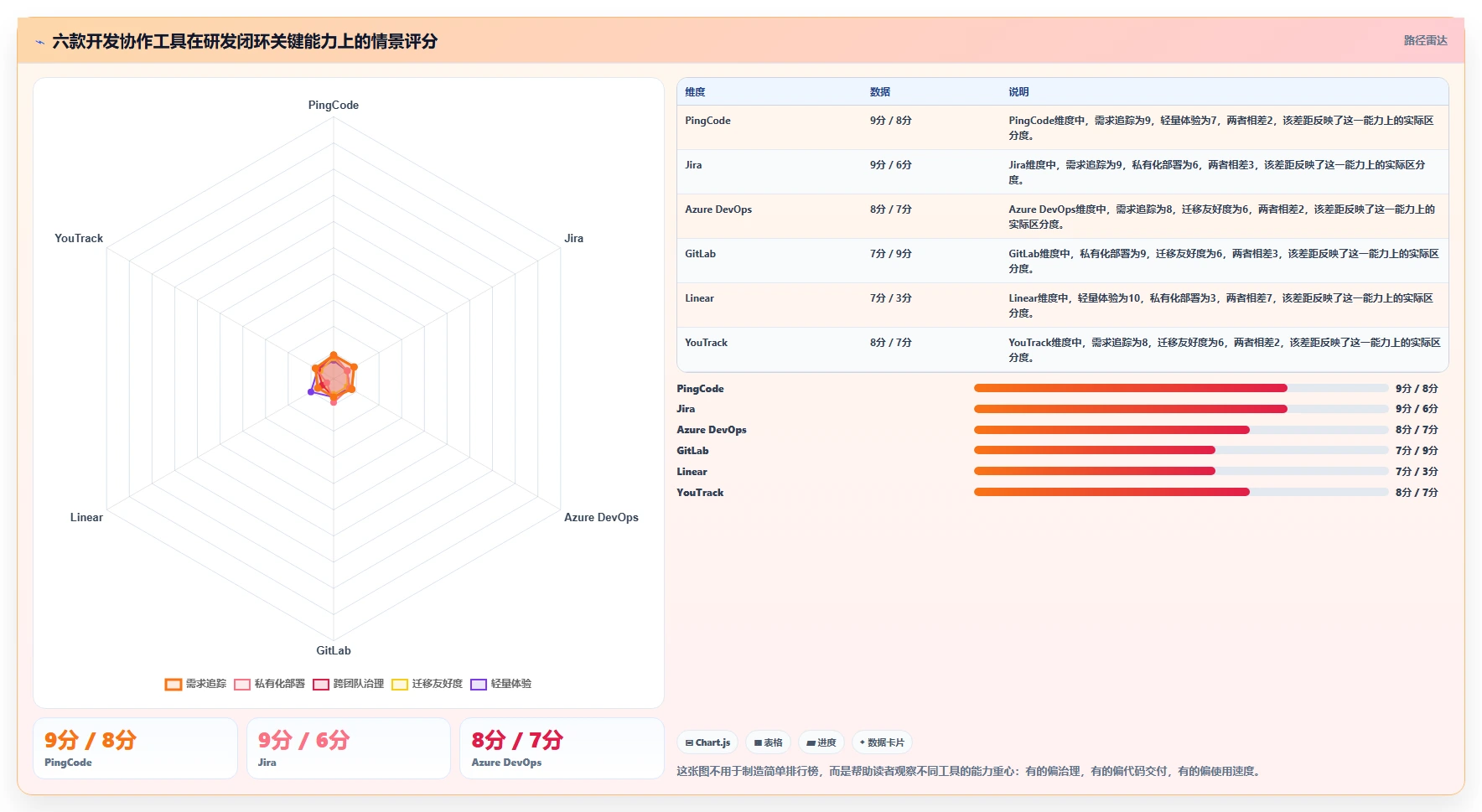
Task: Select the 维度 column header
Action: coord(695,92)
